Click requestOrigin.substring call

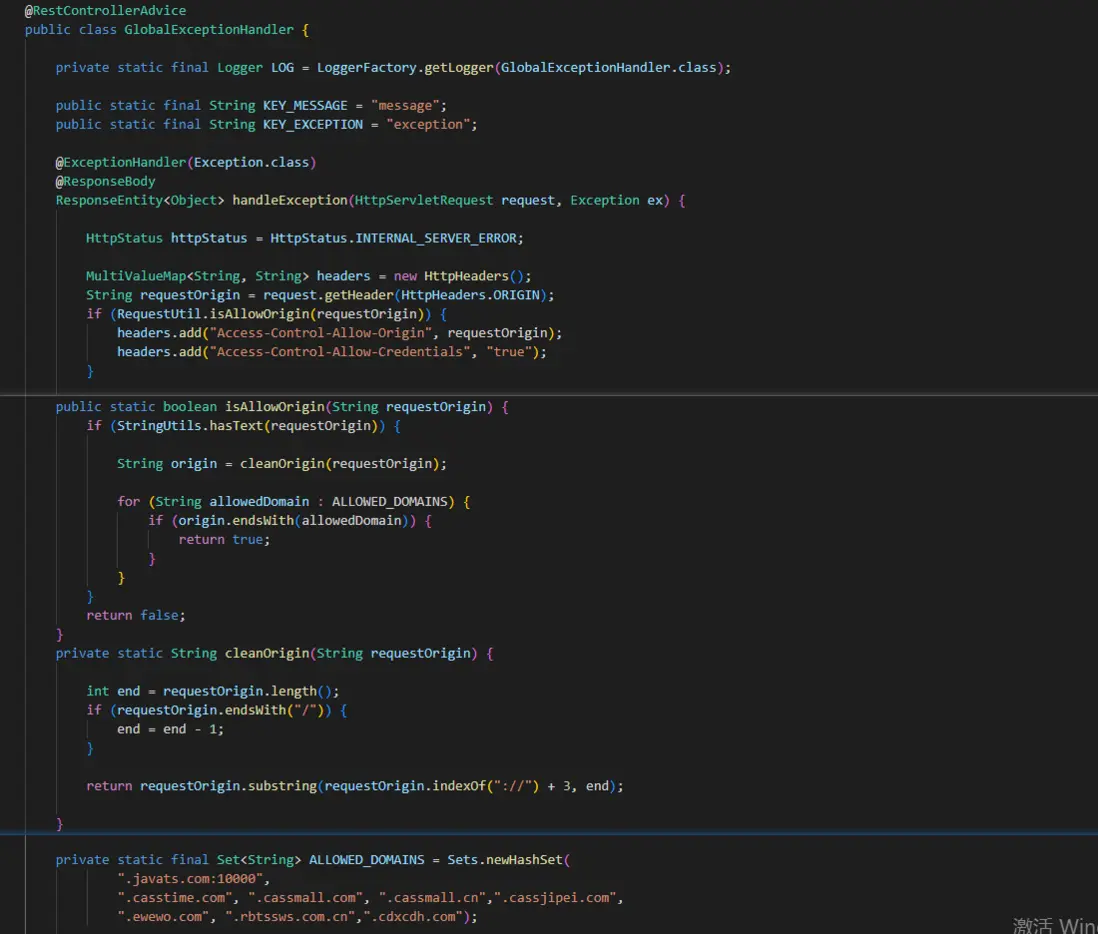point(228,785)
